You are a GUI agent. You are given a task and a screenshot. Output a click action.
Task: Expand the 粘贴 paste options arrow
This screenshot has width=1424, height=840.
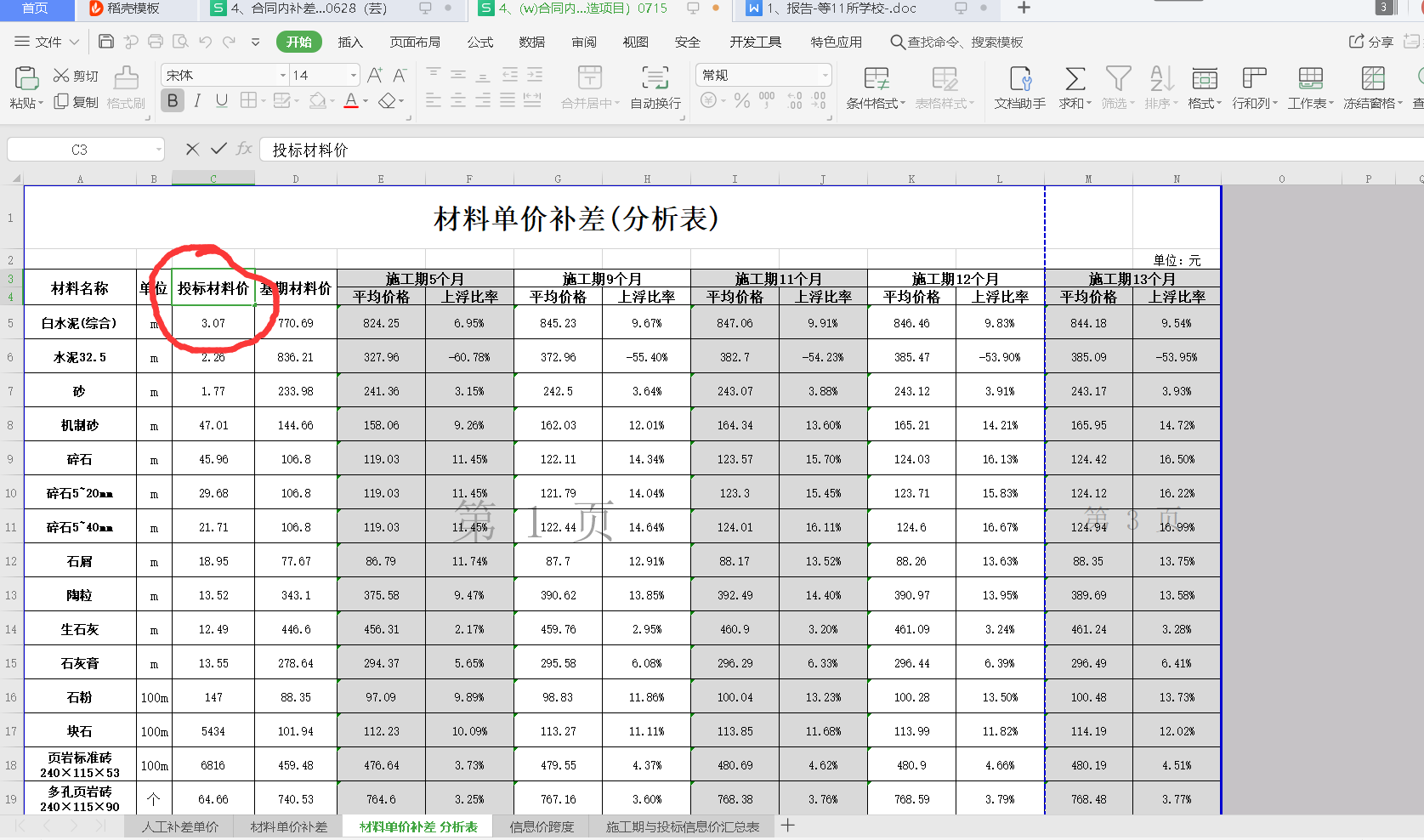40,104
